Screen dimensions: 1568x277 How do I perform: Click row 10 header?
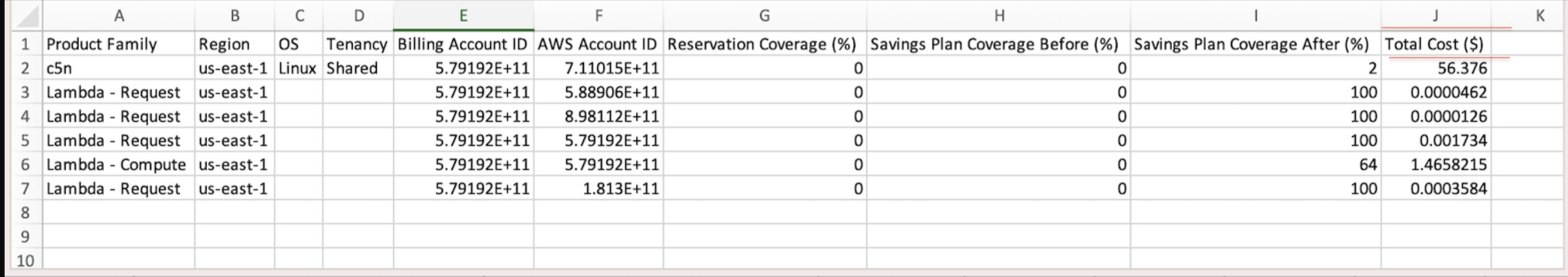tap(25, 261)
